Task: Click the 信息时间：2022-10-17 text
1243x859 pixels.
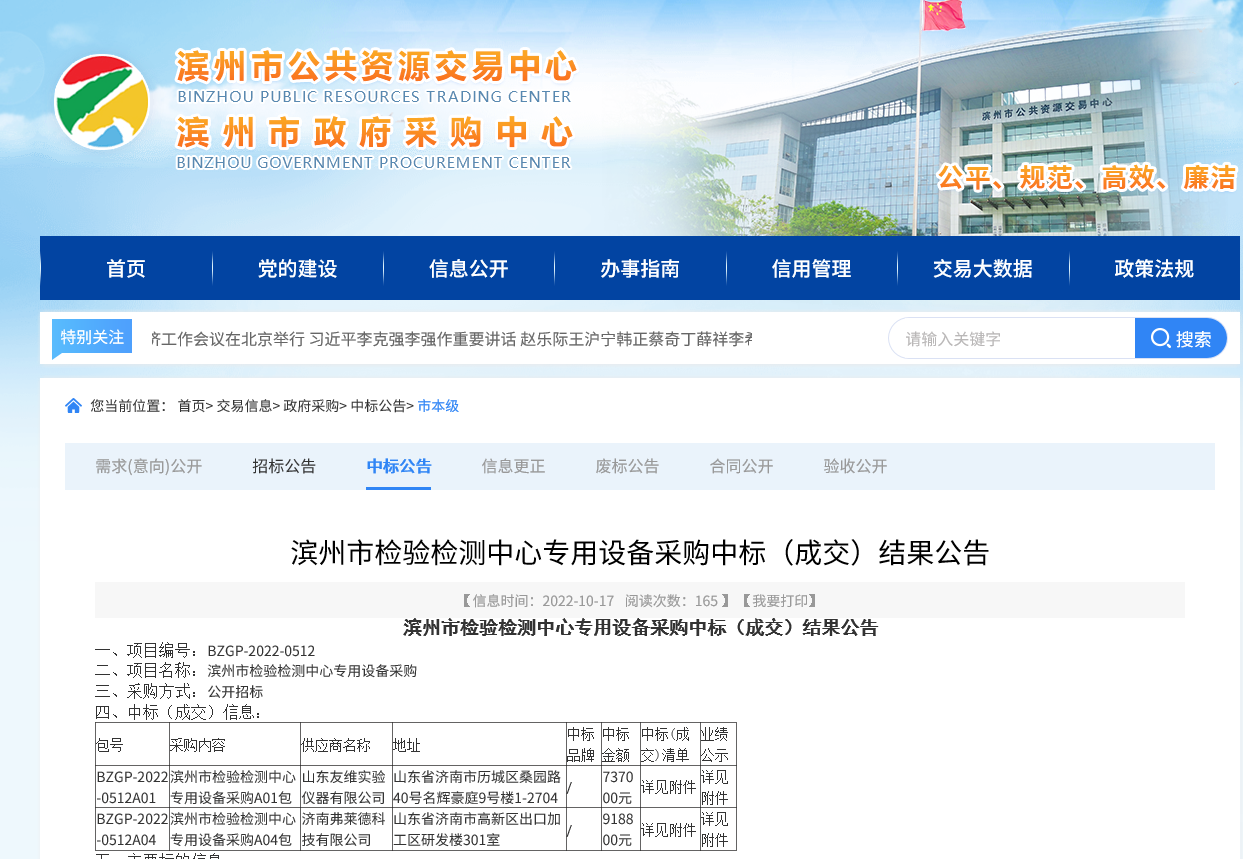Action: point(543,601)
